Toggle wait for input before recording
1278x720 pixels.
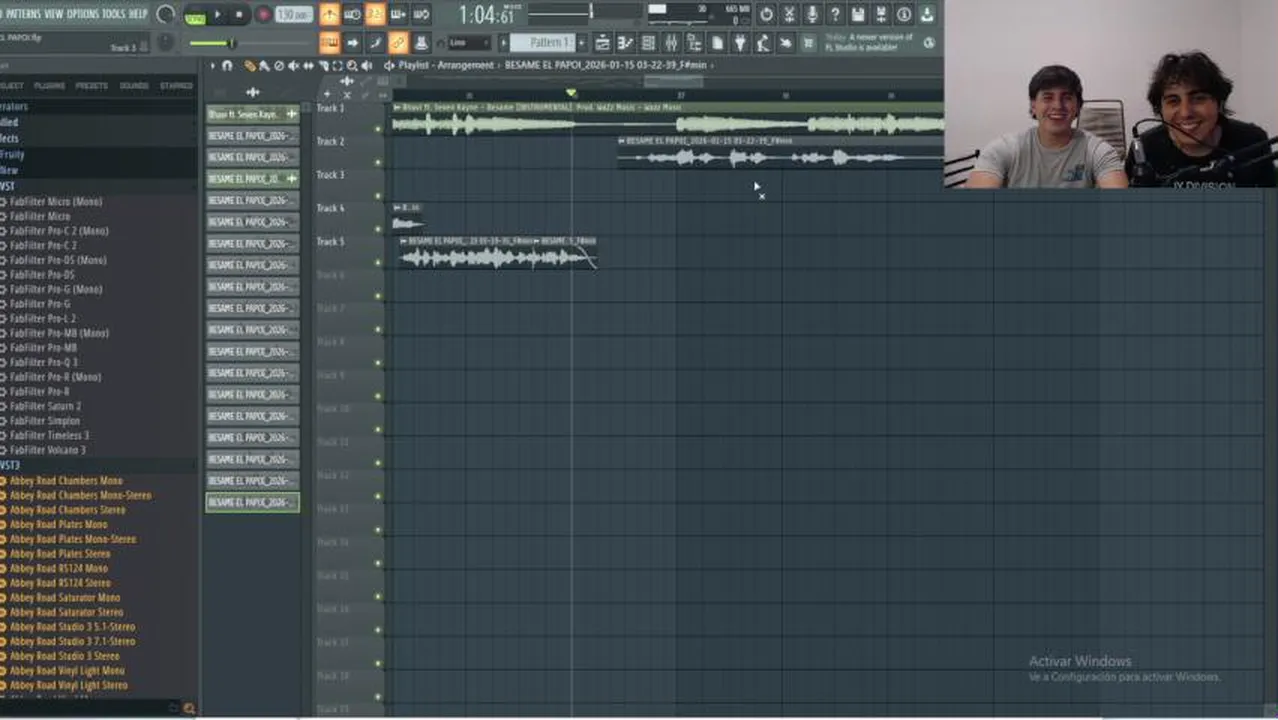[x=352, y=14]
